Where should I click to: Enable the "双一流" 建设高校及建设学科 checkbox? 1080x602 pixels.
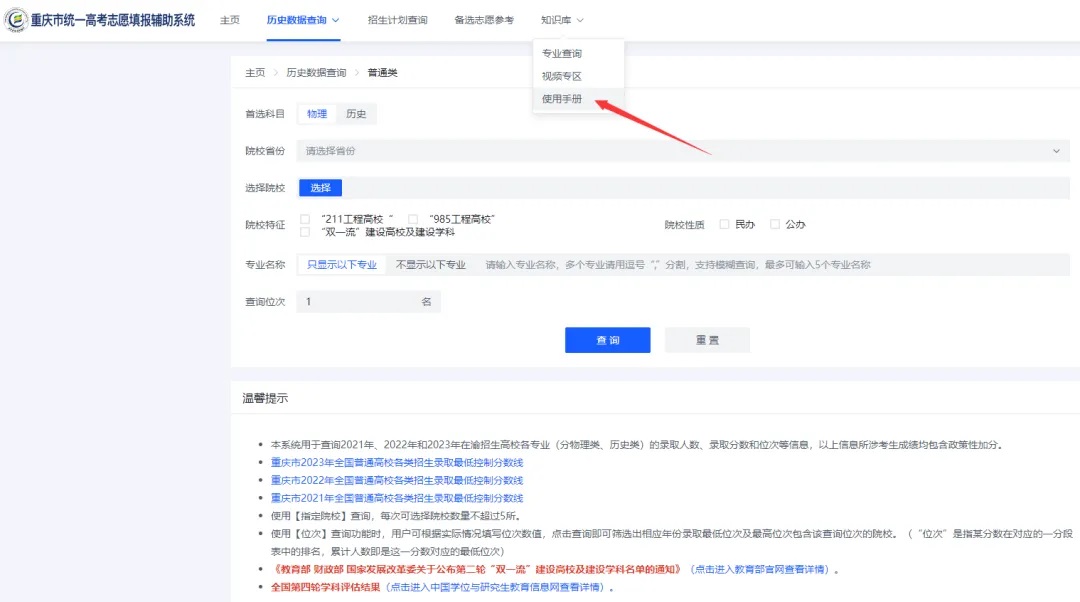click(305, 232)
